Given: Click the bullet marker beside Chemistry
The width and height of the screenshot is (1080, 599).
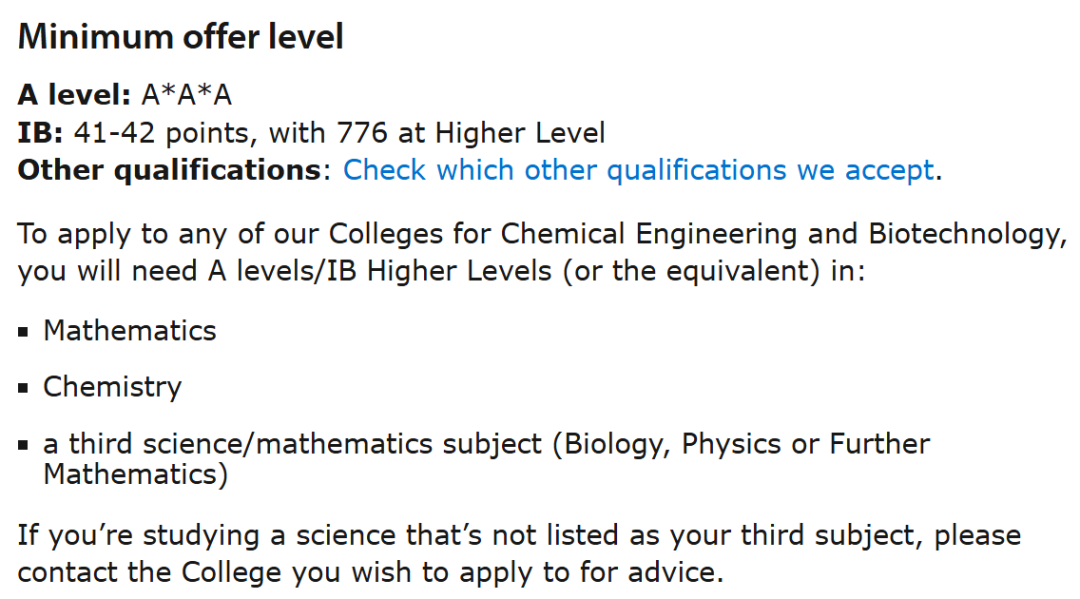Looking at the screenshot, I should tap(24, 388).
